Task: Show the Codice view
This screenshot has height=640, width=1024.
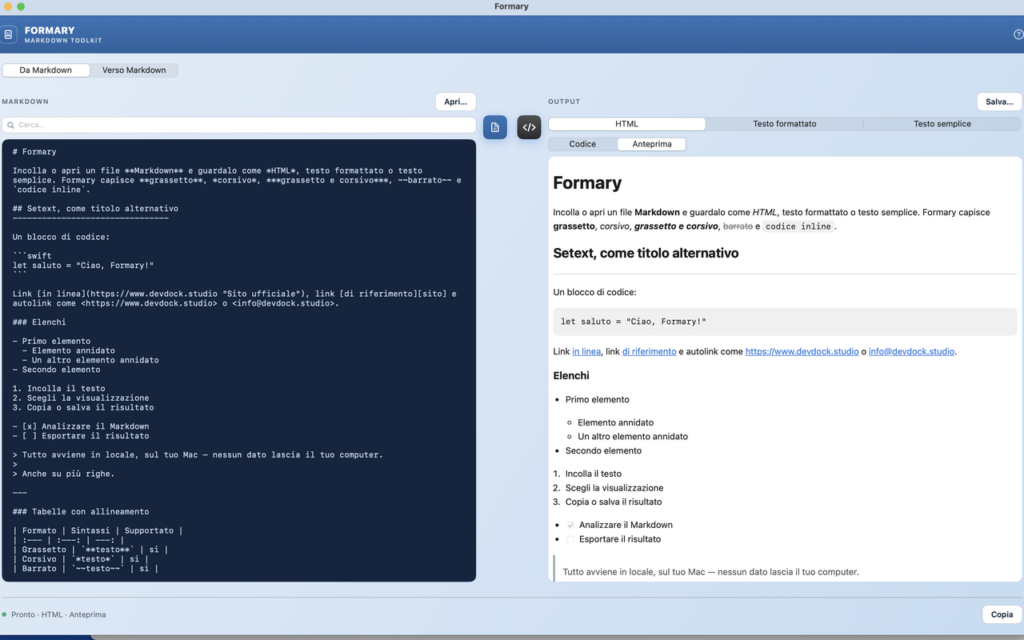Action: tap(583, 144)
